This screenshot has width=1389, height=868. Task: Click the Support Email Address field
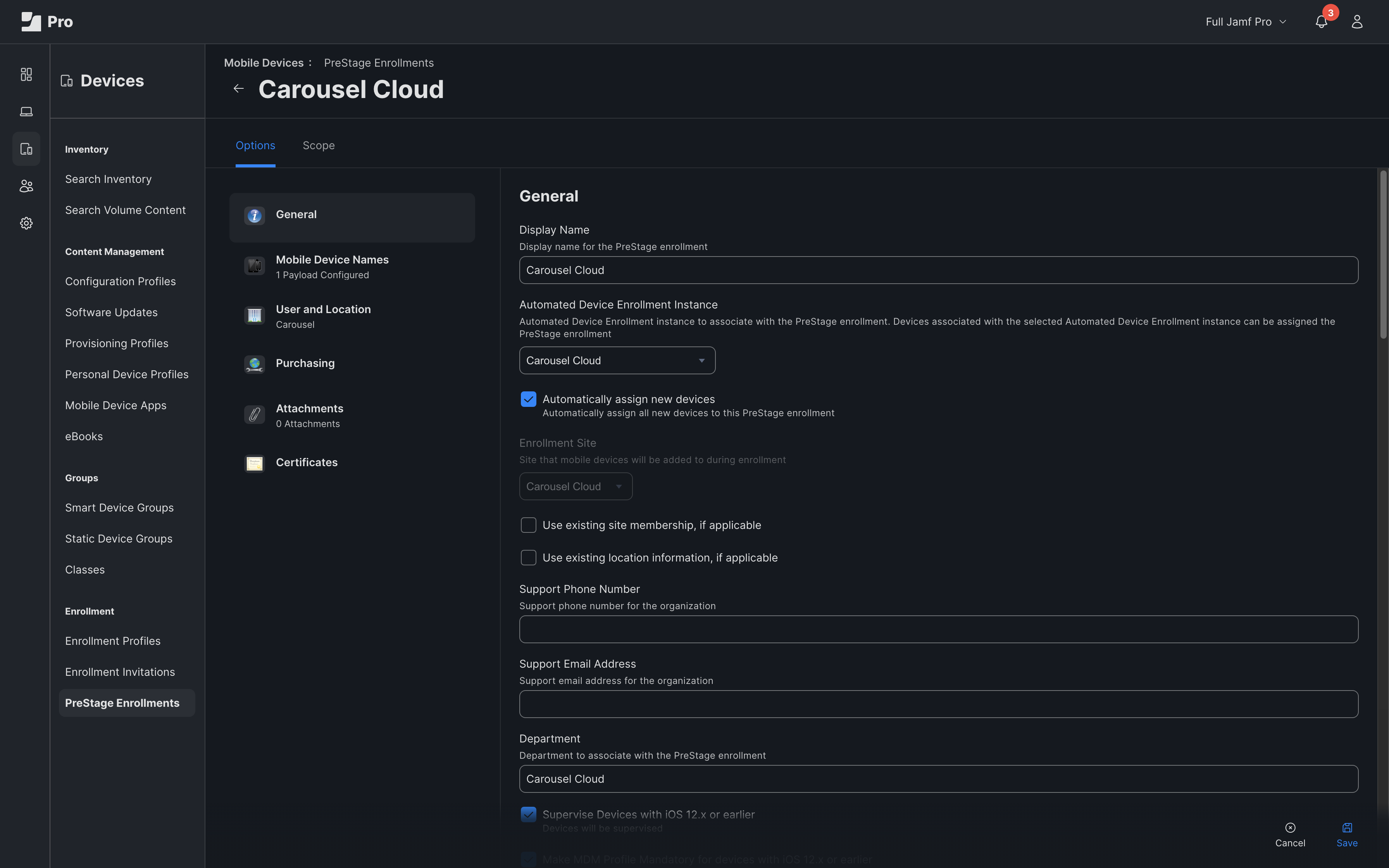pyautogui.click(x=938, y=704)
